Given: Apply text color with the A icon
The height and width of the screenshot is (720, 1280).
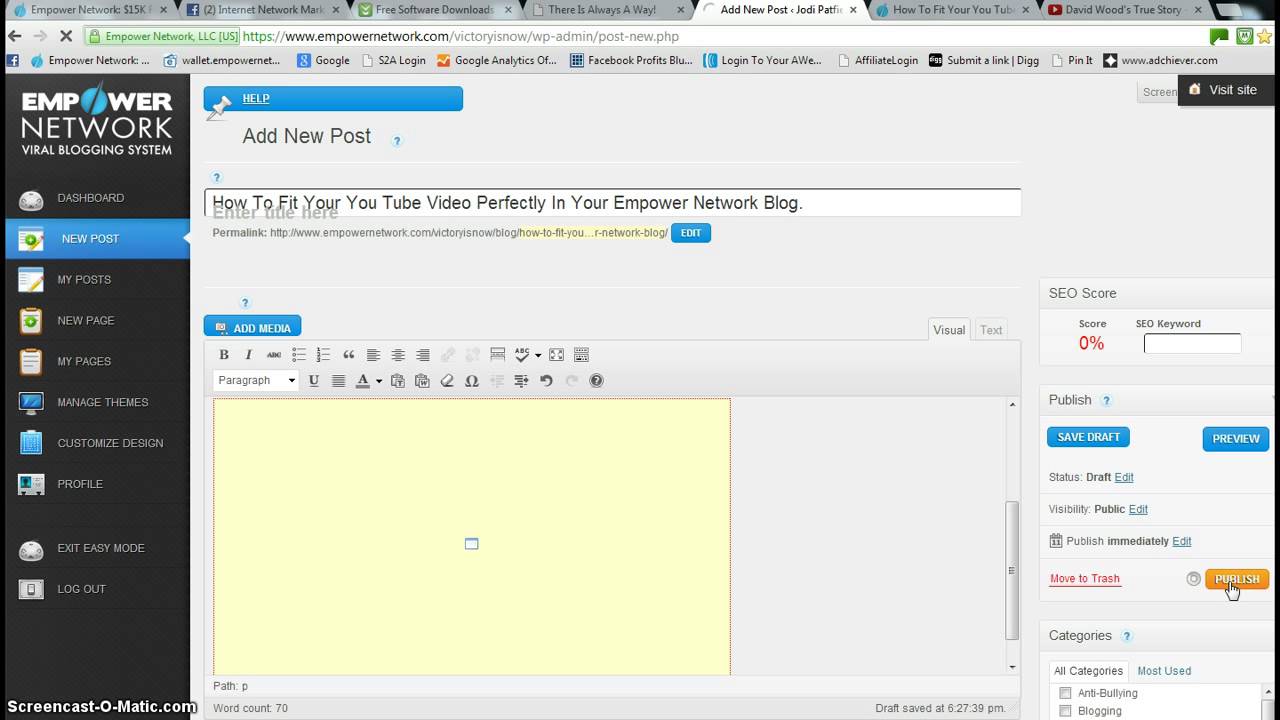Looking at the screenshot, I should (x=363, y=380).
